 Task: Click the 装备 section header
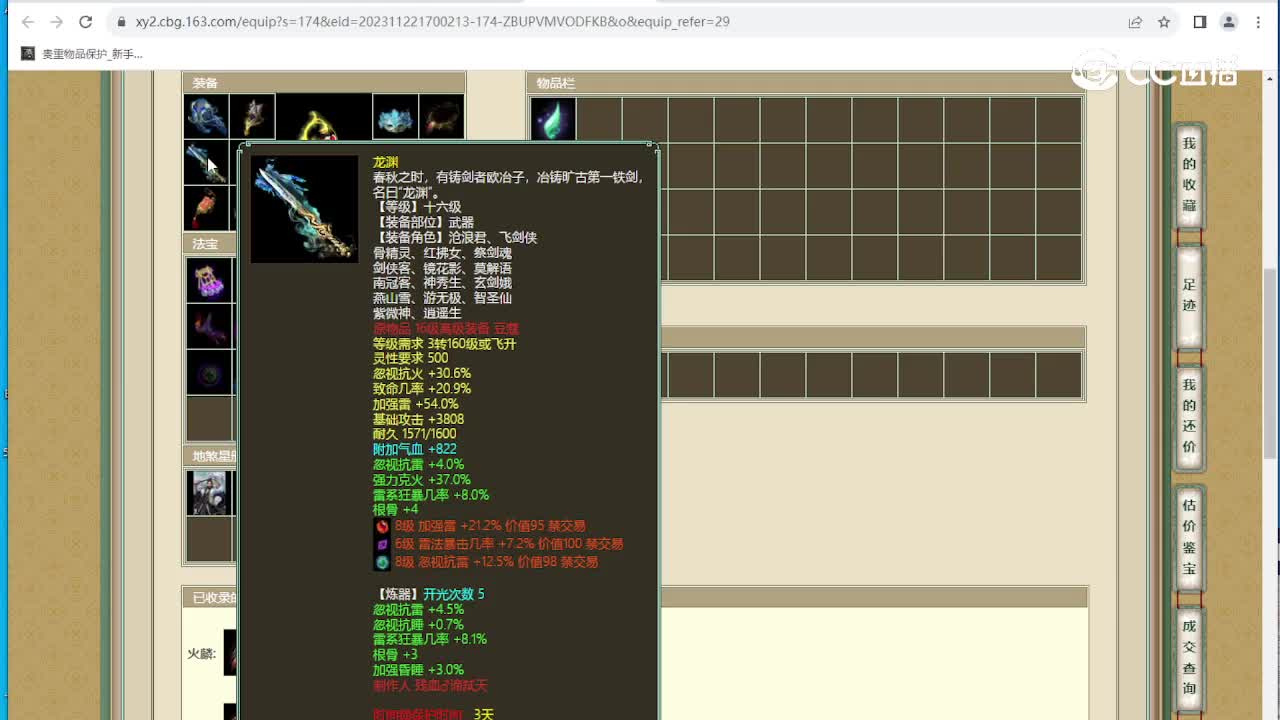(324, 83)
